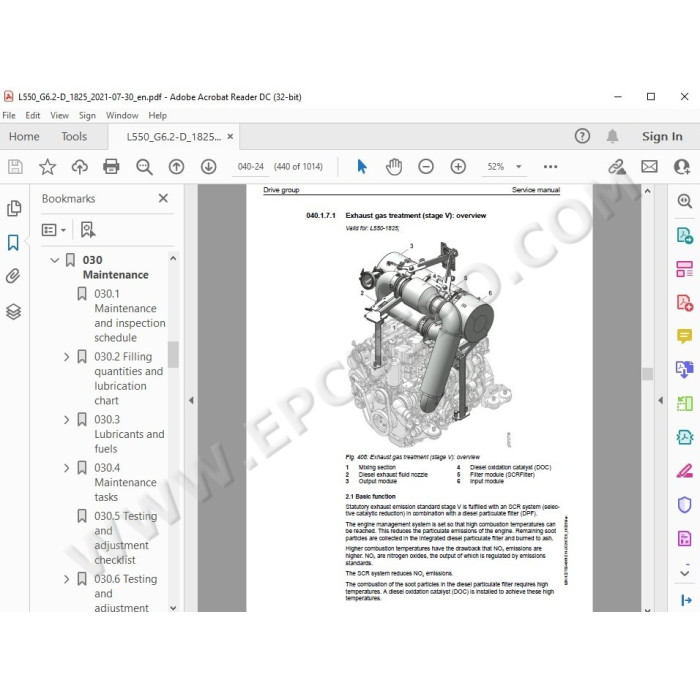
Task: Open the File menu
Action: 9,116
